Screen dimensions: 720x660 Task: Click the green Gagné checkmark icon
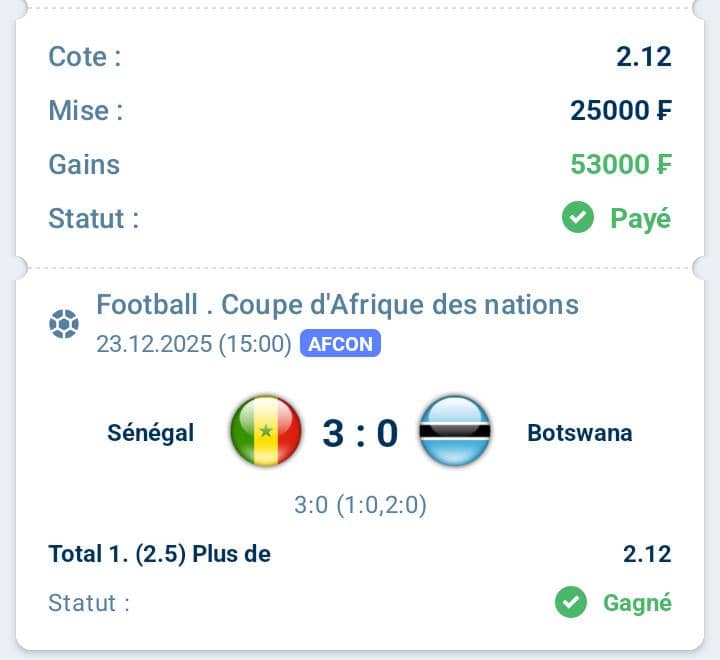pyautogui.click(x=570, y=603)
